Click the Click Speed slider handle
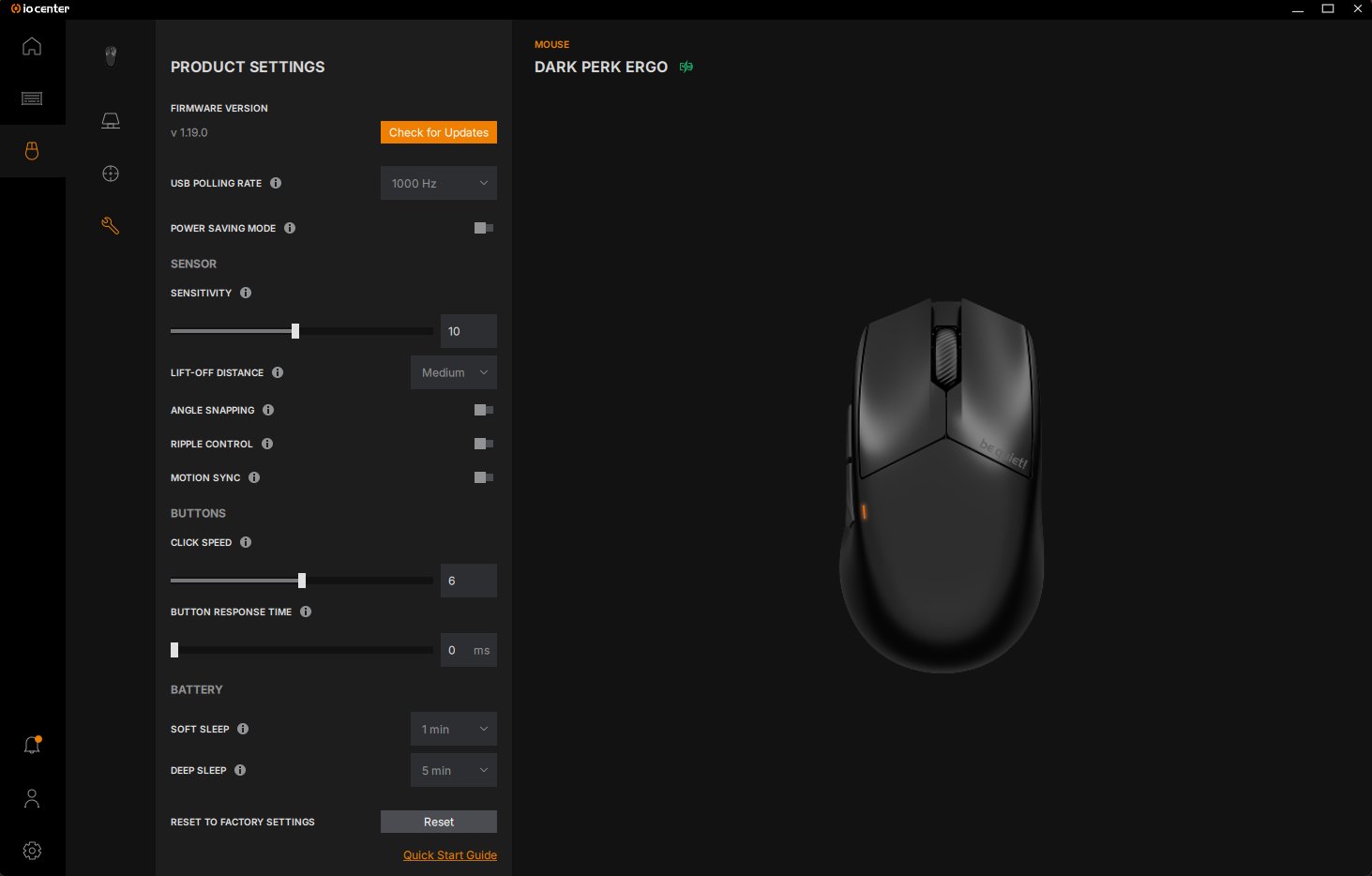Screen dimensions: 1372x876 302,581
